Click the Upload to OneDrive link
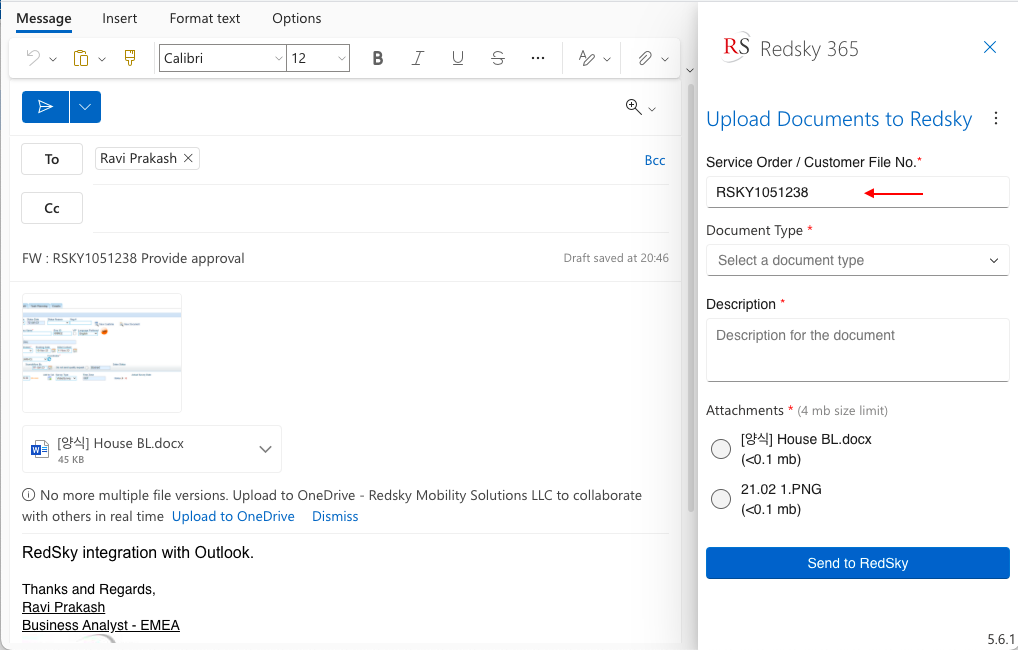1018x650 pixels. pyautogui.click(x=233, y=516)
